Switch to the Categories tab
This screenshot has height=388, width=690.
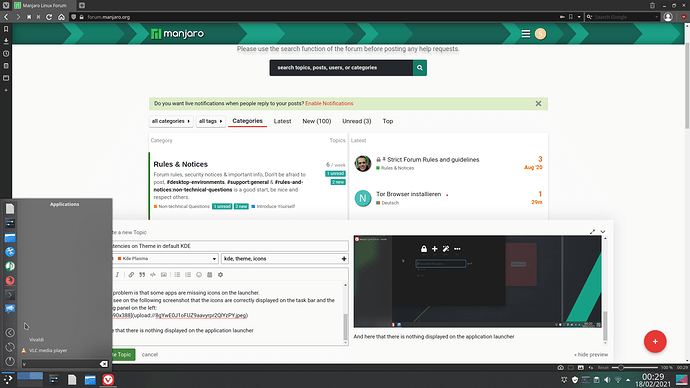click(x=247, y=121)
